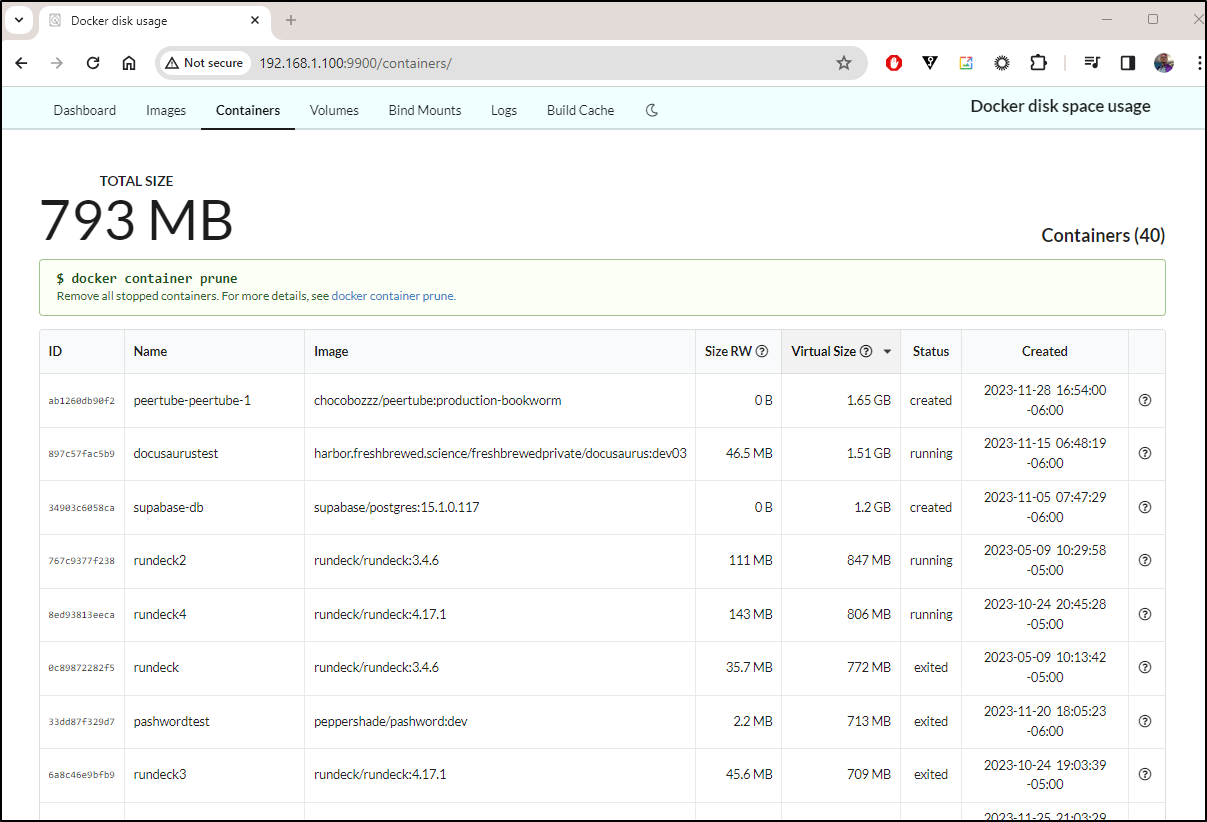Screen dimensions: 1207x822
Task: Switch to the Dashboard tab
Action: coord(85,110)
